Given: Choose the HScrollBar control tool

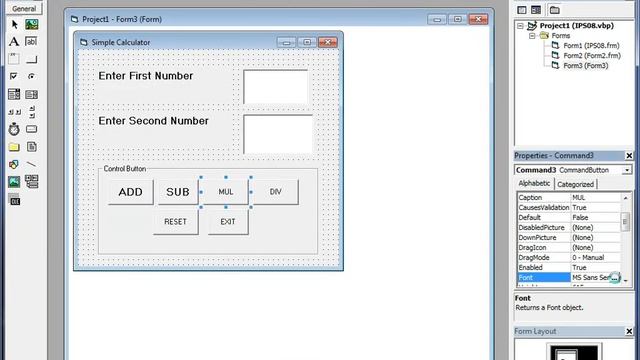Looking at the screenshot, I should pos(14,111).
